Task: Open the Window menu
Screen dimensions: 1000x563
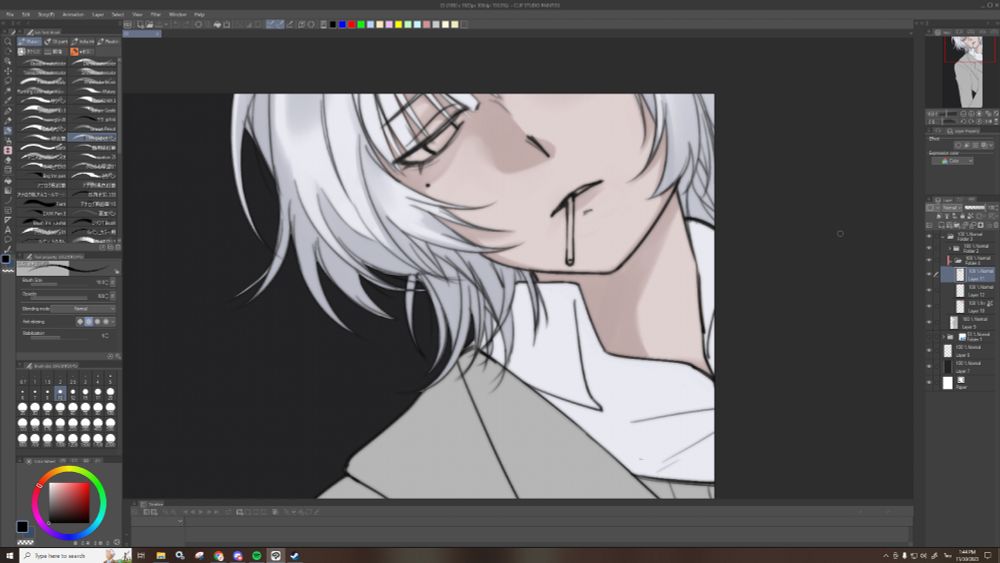Action: 177,14
